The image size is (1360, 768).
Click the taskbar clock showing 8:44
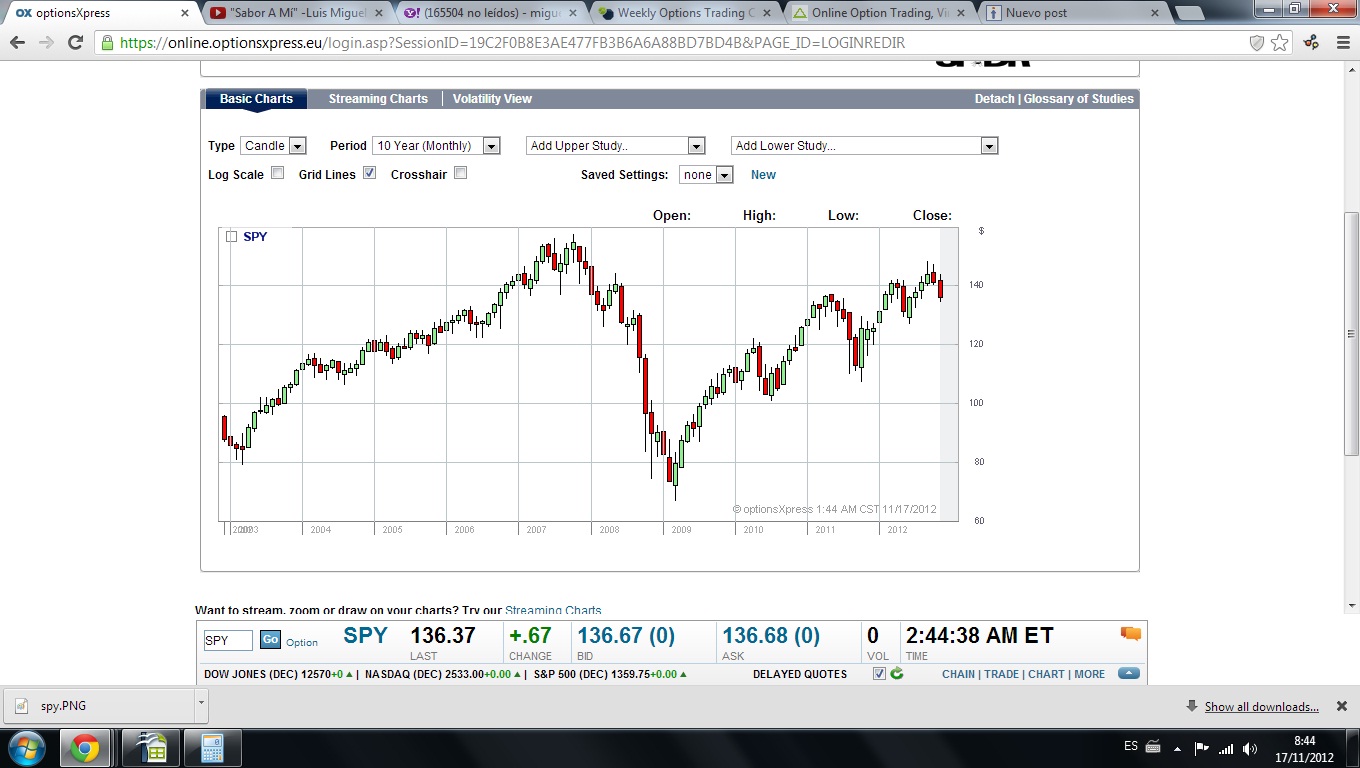(1304, 748)
